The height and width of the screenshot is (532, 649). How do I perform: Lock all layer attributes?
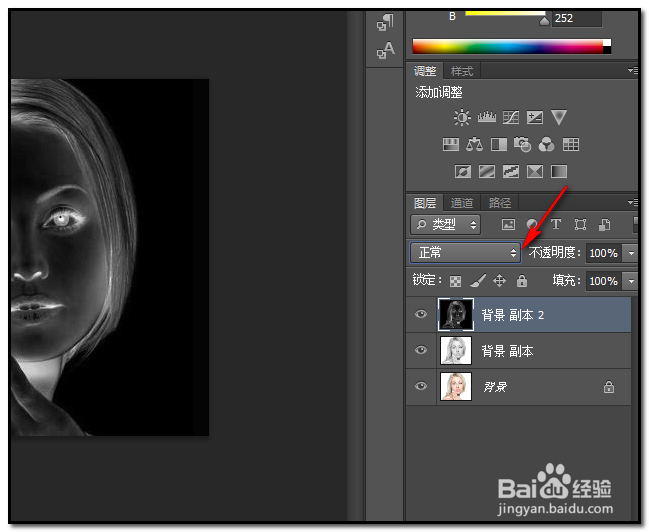[x=522, y=281]
